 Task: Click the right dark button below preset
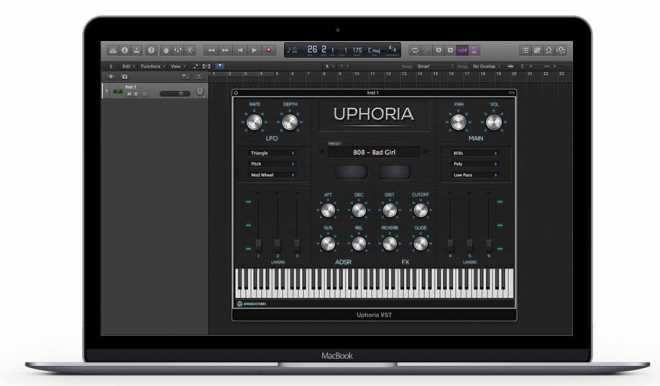tap(394, 172)
